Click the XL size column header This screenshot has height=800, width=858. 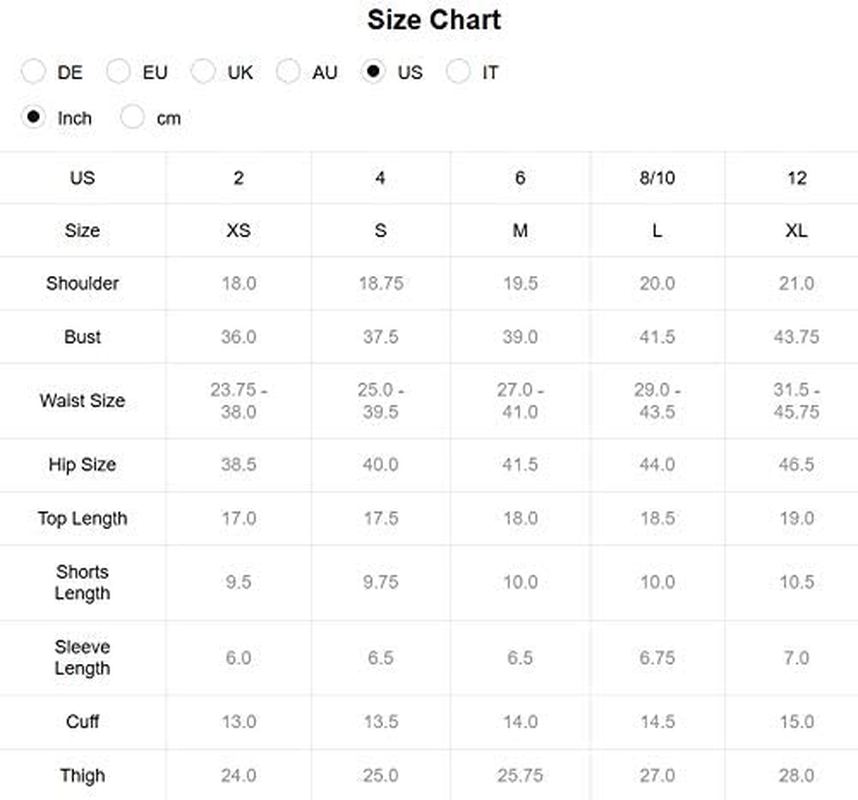click(796, 230)
